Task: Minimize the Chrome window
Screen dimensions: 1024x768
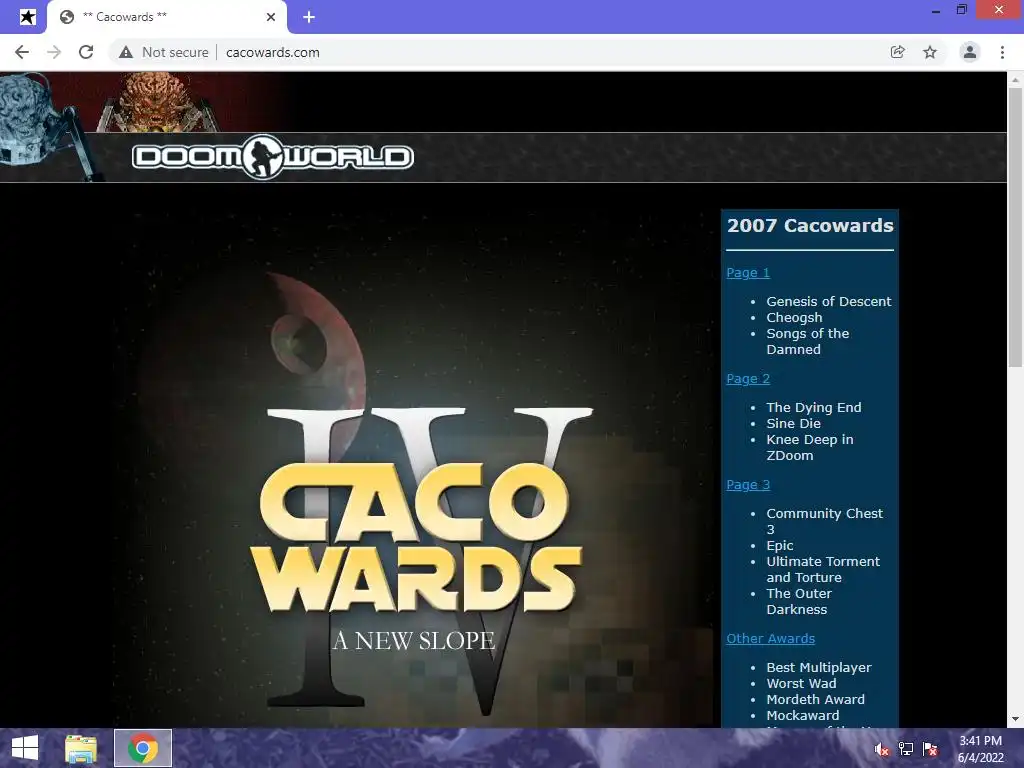Action: point(936,10)
